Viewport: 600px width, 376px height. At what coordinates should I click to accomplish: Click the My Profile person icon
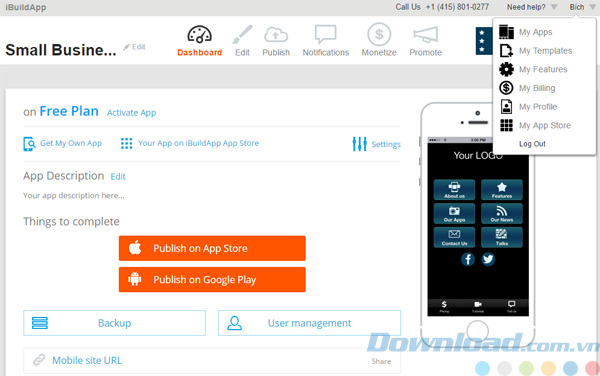coord(506,107)
